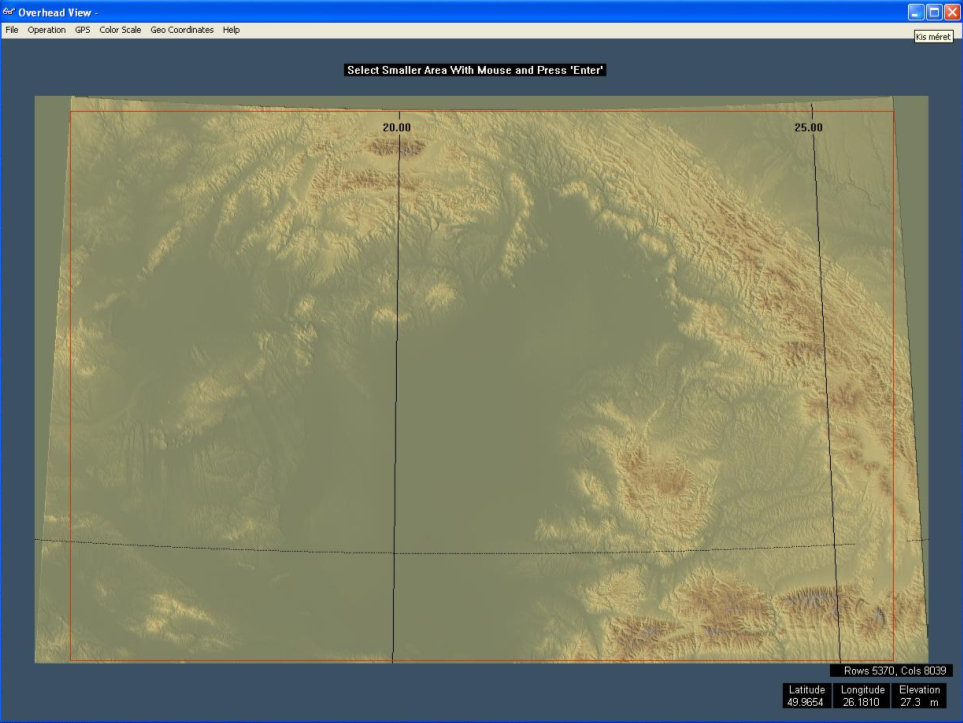The height and width of the screenshot is (723, 963).
Task: Click the 'Select Smaller Area With Mouse' banner
Action: 475,70
